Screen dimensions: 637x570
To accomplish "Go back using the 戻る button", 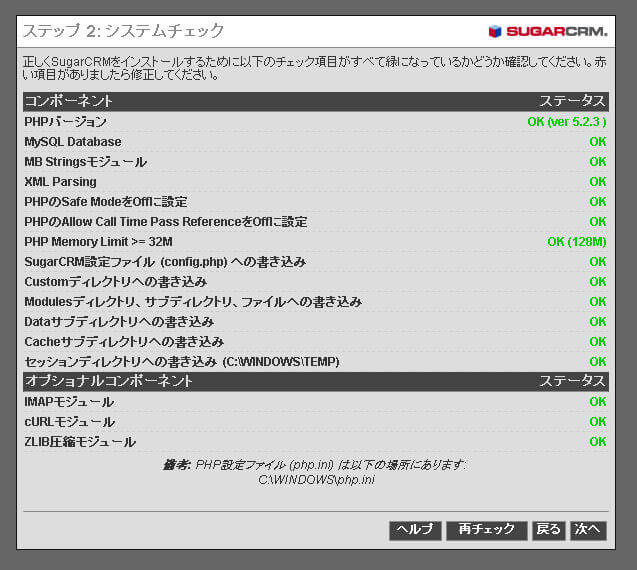I will pos(548,530).
